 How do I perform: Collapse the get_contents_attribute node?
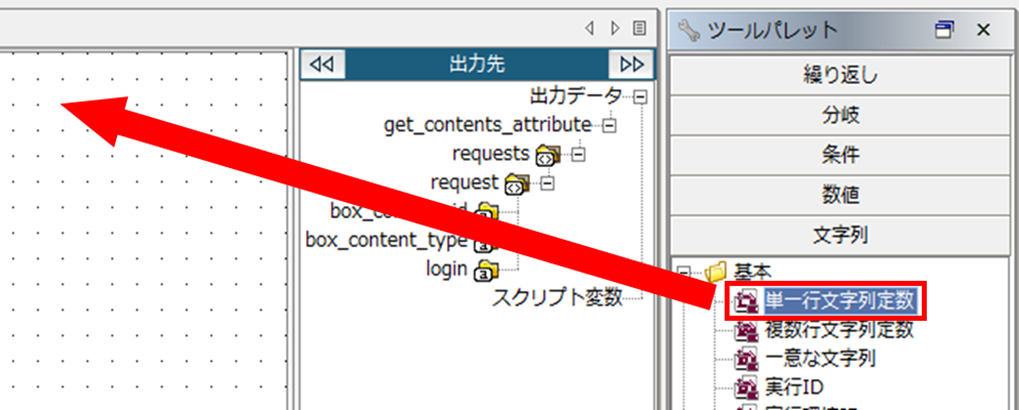tap(609, 126)
